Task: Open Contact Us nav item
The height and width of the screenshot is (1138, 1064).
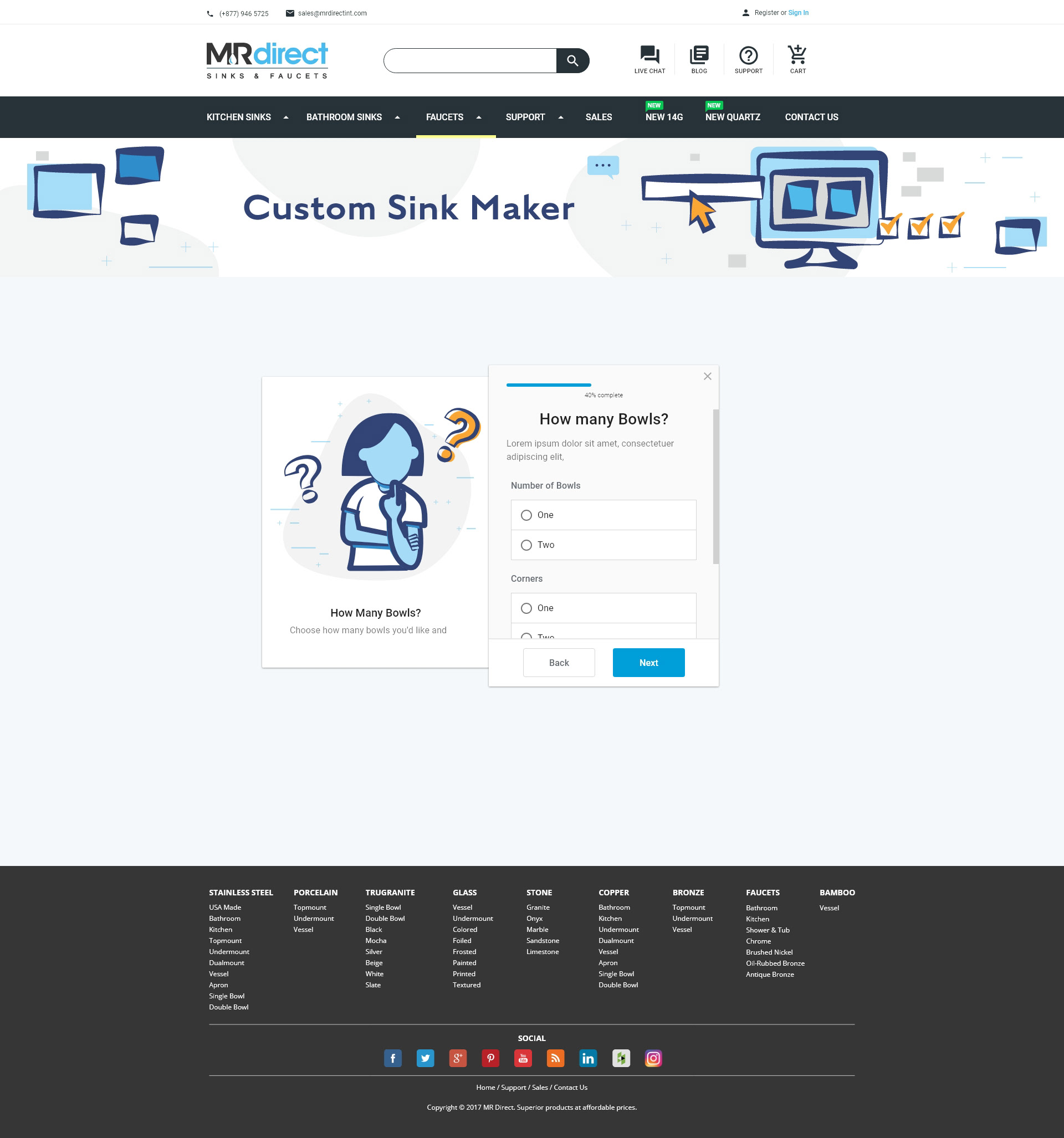Action: pos(811,117)
